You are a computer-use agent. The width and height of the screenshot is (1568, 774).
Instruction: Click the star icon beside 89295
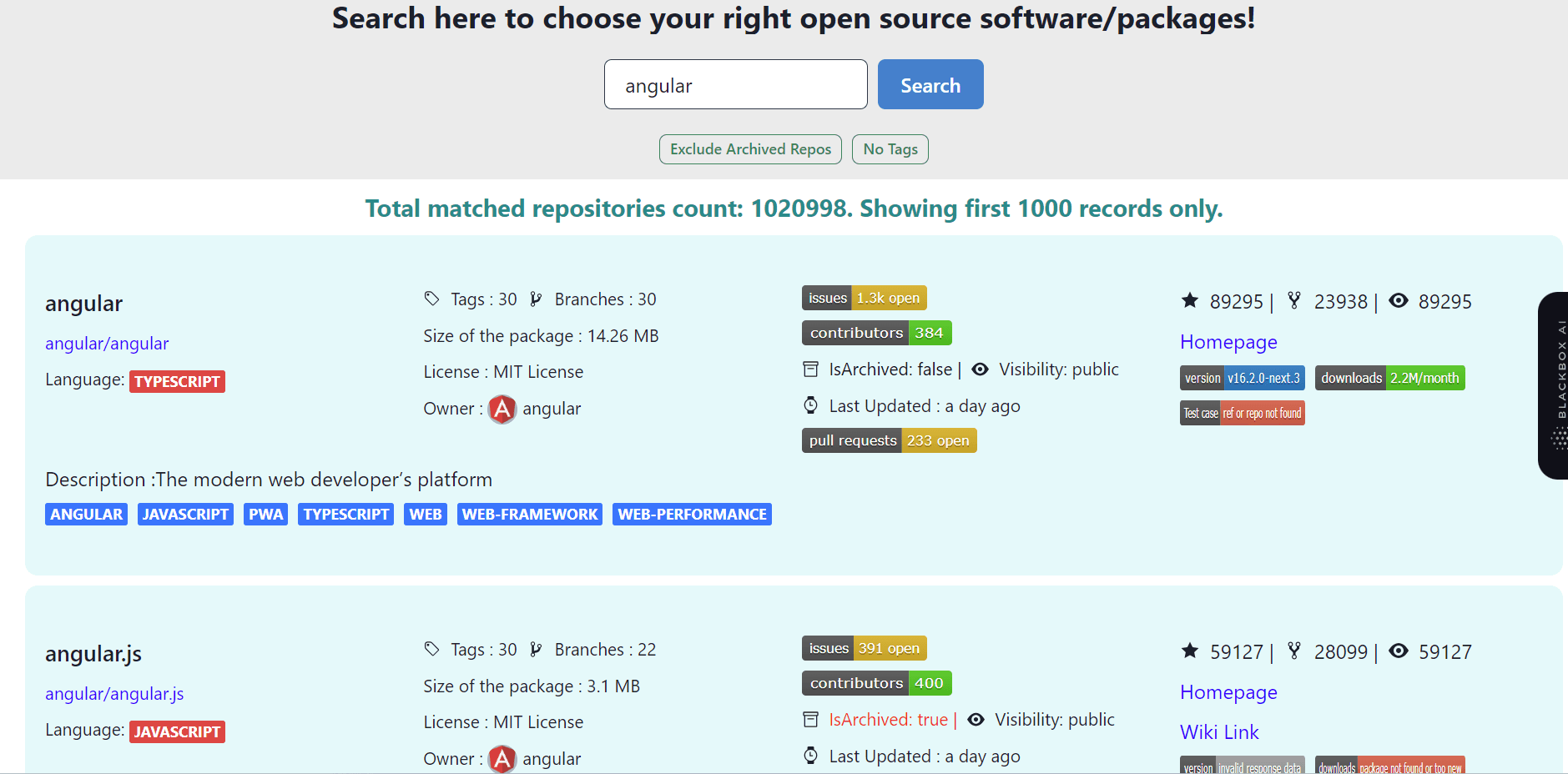pyautogui.click(x=1190, y=300)
